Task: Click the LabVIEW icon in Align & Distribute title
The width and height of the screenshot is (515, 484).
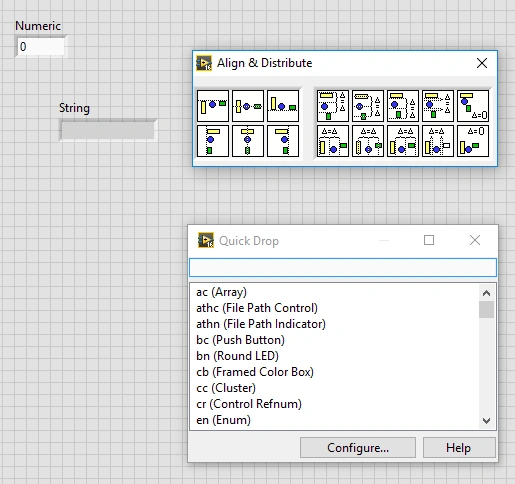Action: click(x=204, y=63)
